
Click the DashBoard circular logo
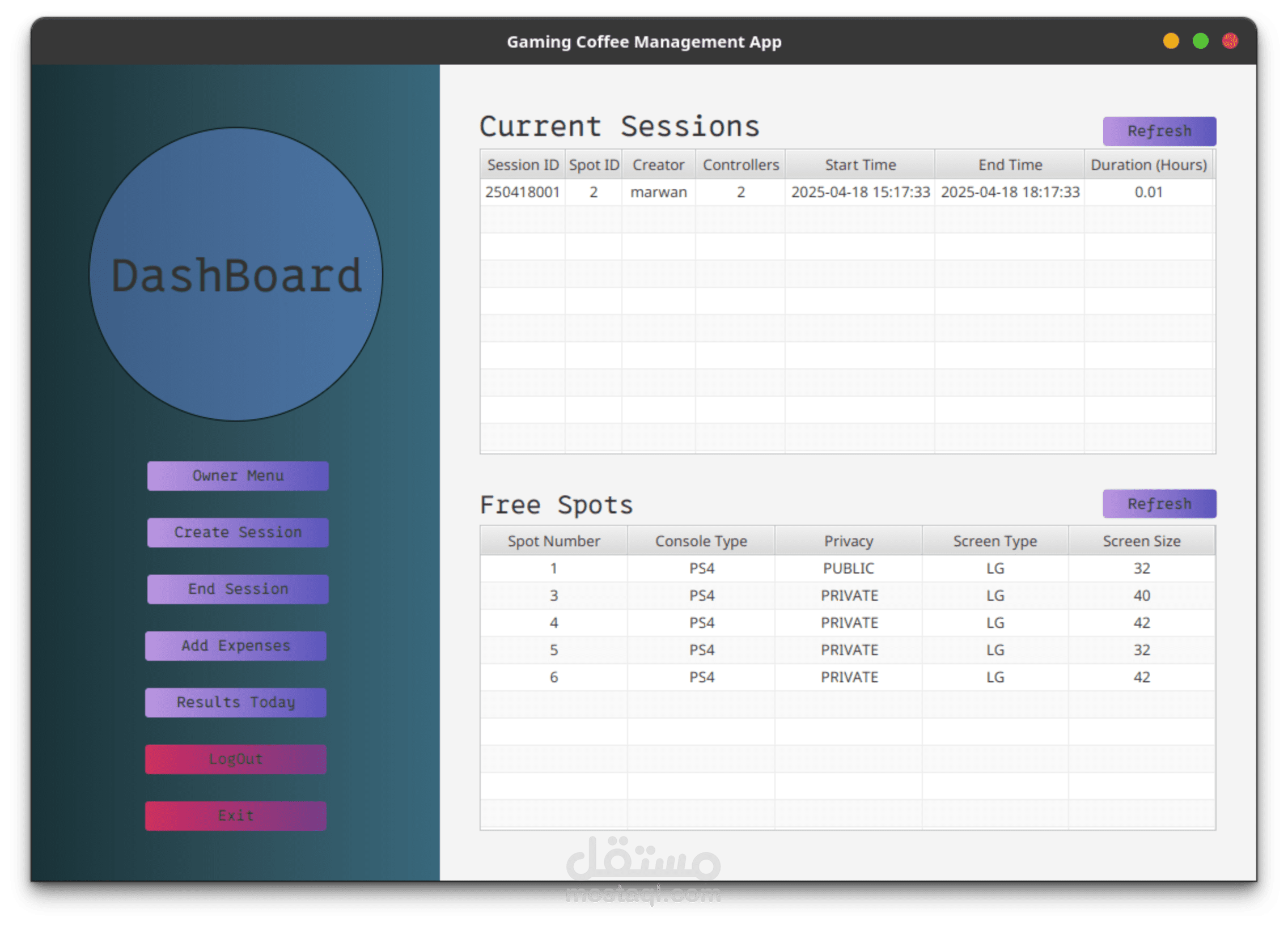coord(237,275)
